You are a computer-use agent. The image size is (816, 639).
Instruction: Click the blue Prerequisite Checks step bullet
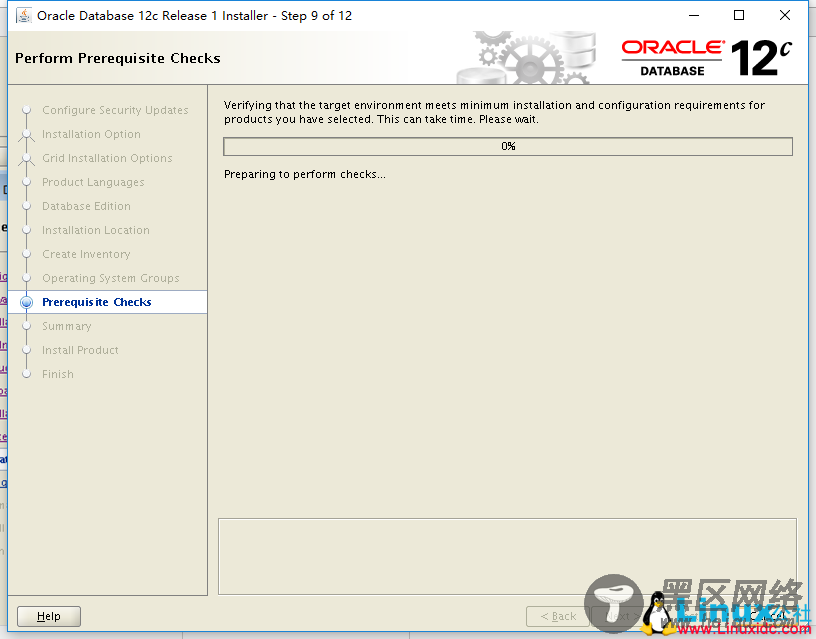pos(27,302)
